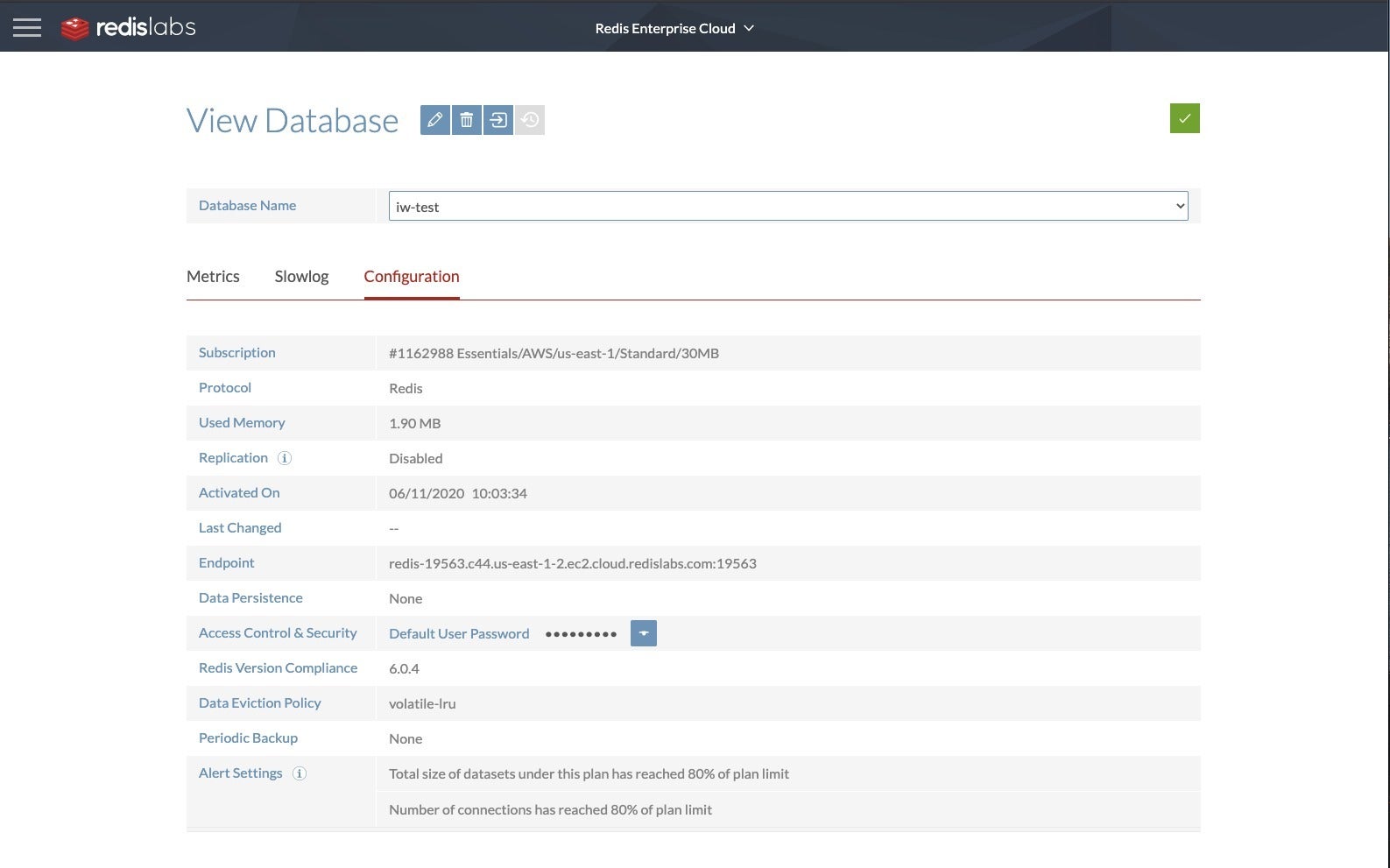The width and height of the screenshot is (1390, 868).
Task: Open the Redis Enterprise Cloud dropdown
Action: [674, 28]
